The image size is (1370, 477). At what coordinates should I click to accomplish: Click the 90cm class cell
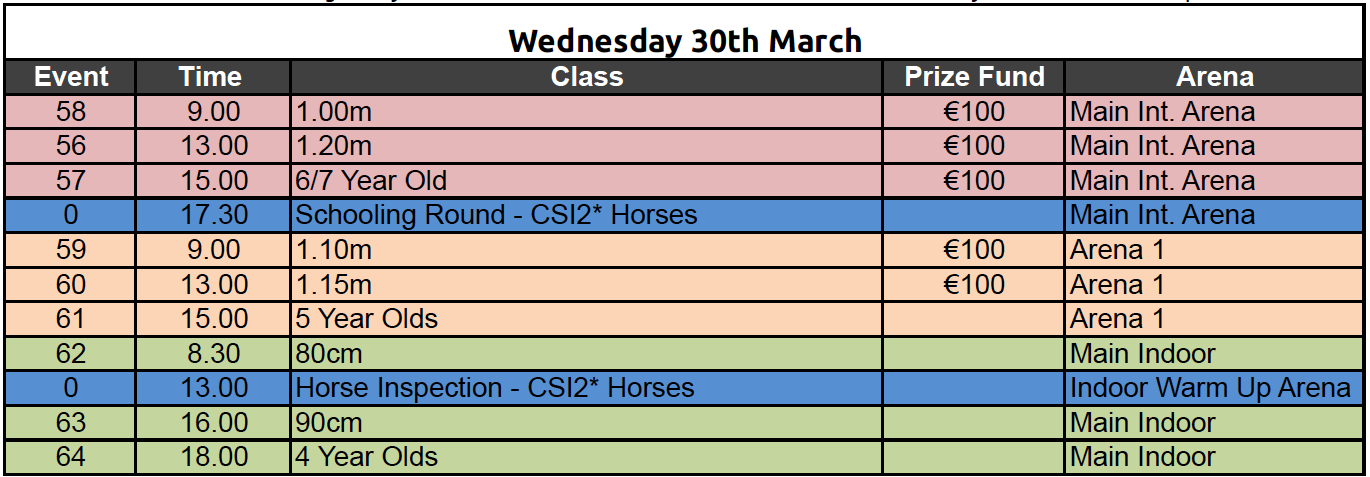coord(586,423)
